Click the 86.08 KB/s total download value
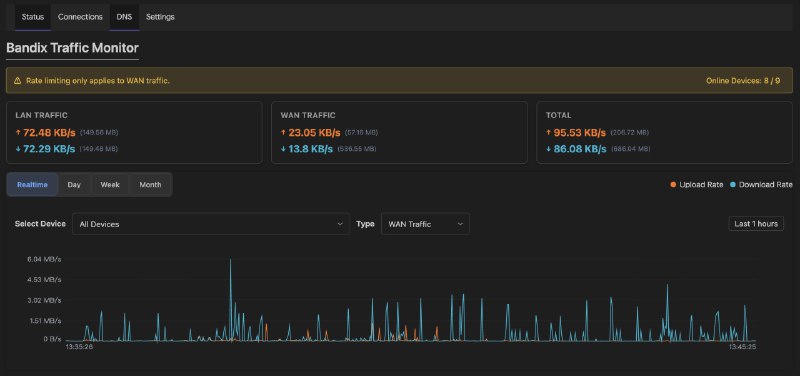 (580, 149)
